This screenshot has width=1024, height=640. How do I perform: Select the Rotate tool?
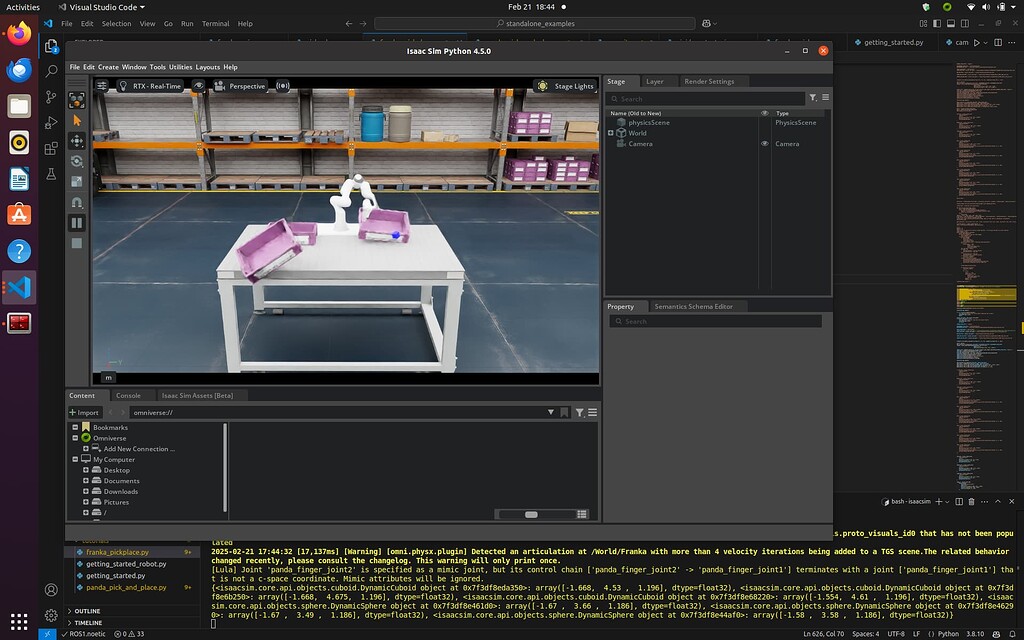click(x=78, y=160)
